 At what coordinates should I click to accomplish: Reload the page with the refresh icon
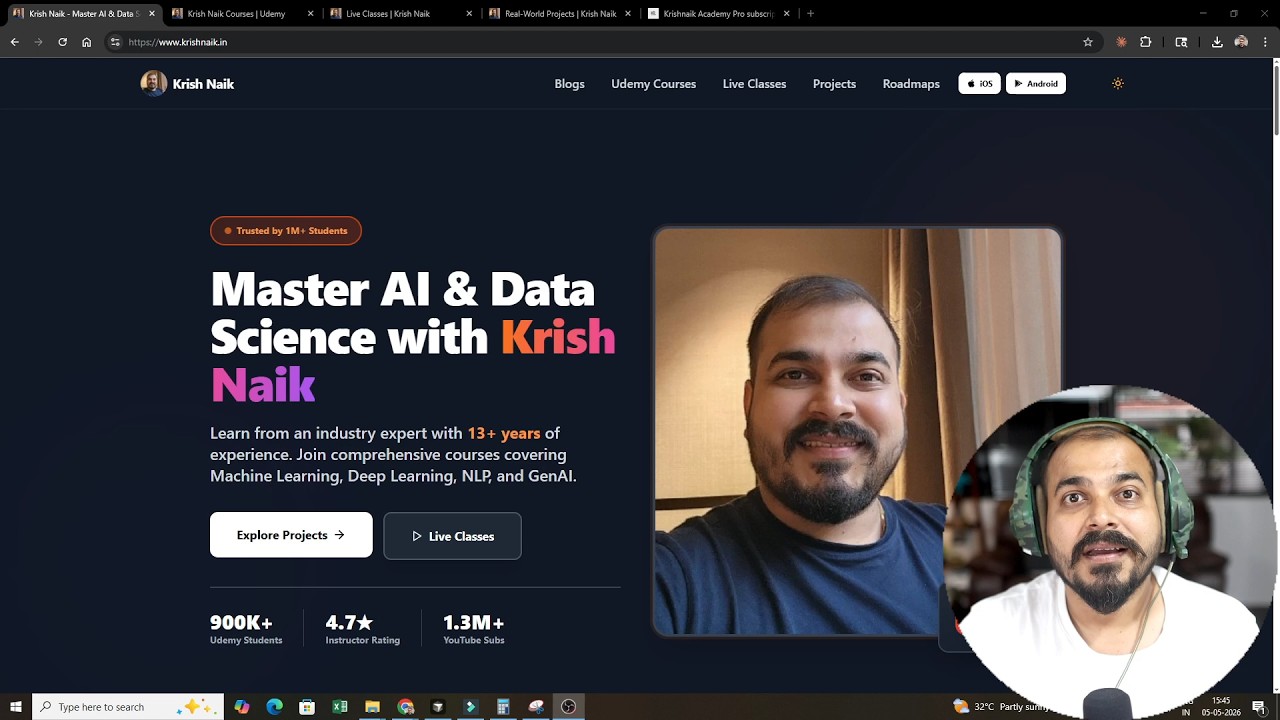[x=62, y=42]
